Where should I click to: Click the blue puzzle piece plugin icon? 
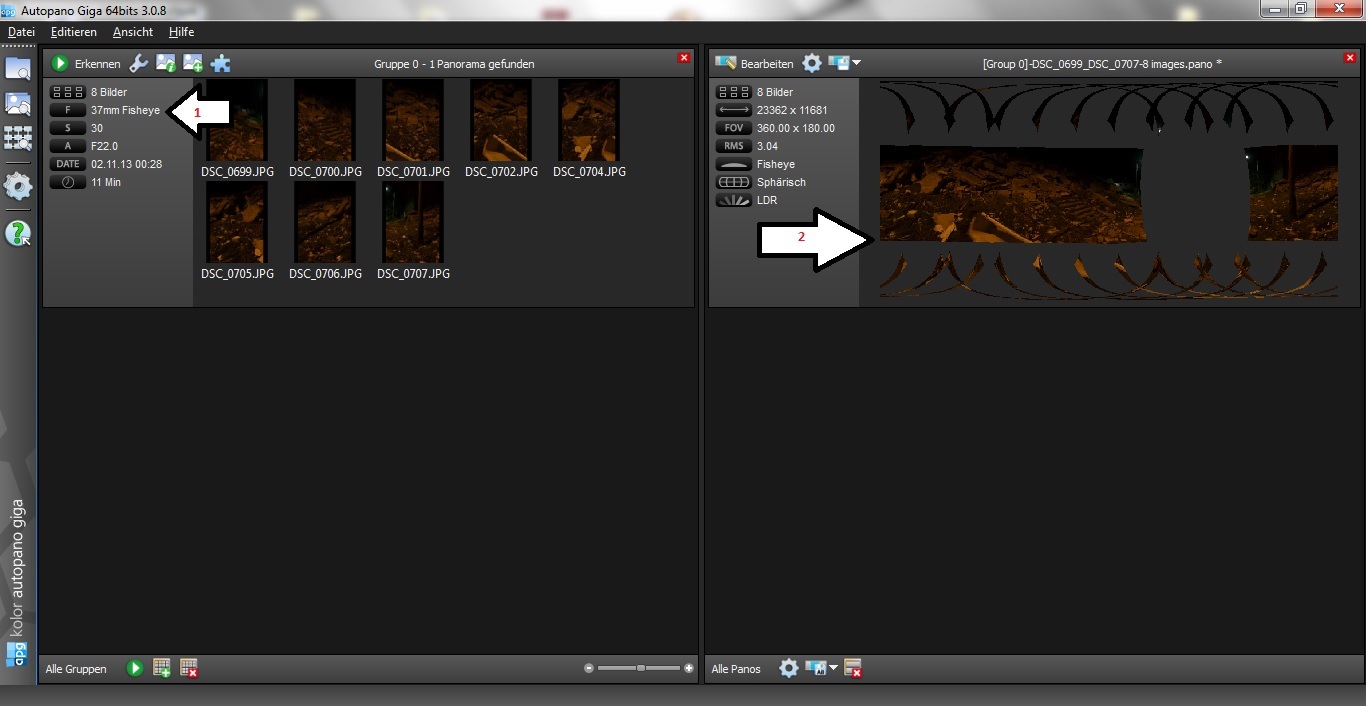221,64
